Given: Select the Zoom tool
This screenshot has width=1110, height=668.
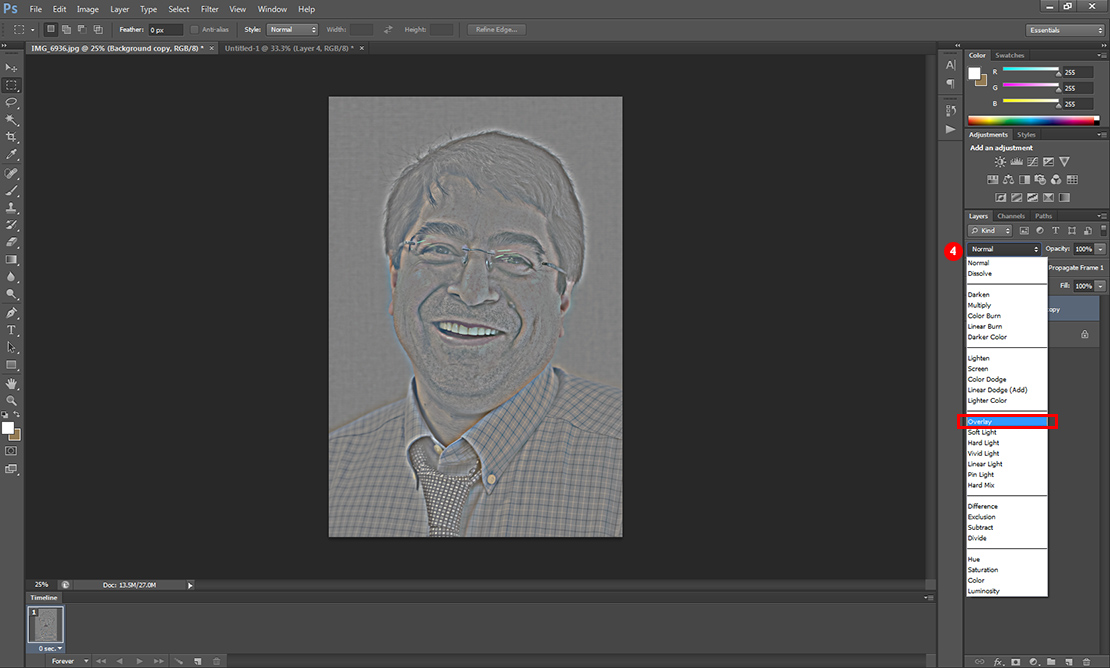Looking at the screenshot, I should click(11, 401).
